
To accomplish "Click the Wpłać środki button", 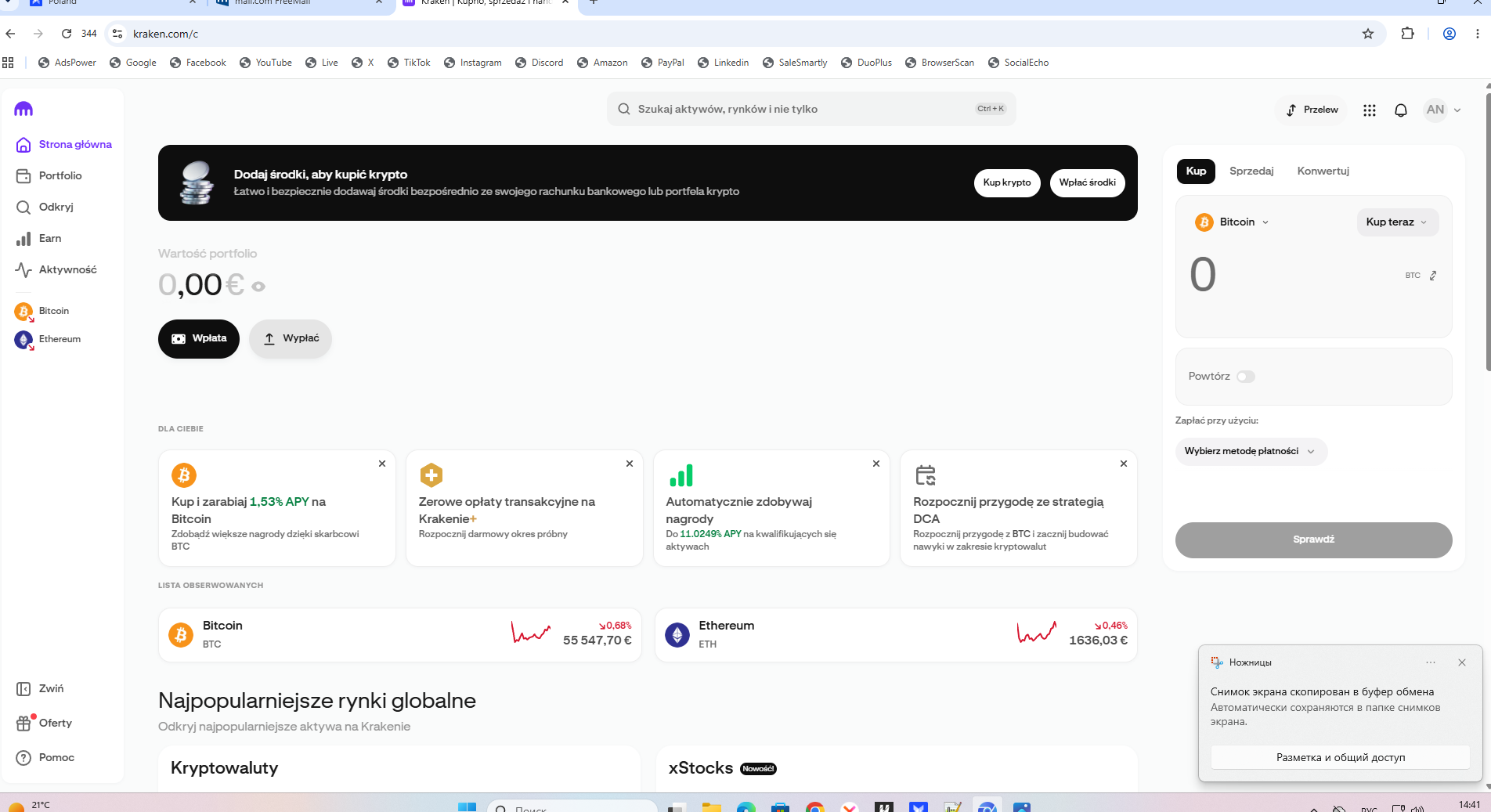I will 1088,183.
